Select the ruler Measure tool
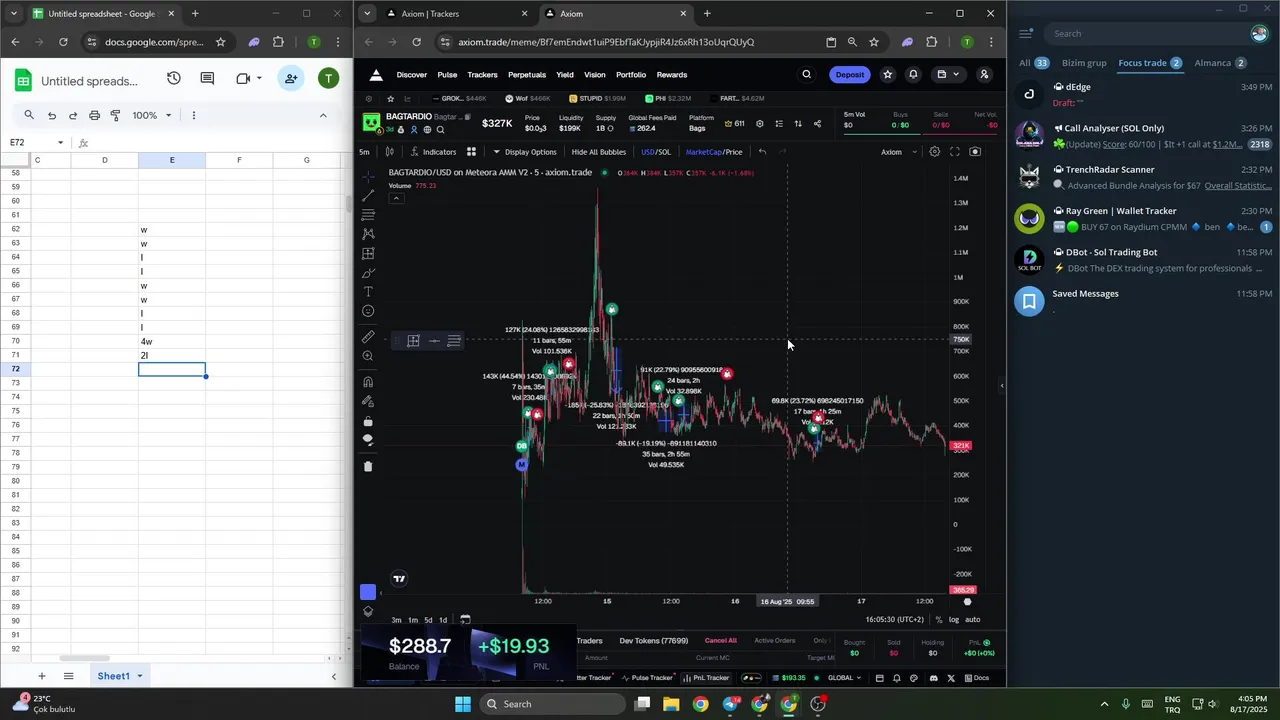This screenshot has height=720, width=1280. coord(368,337)
